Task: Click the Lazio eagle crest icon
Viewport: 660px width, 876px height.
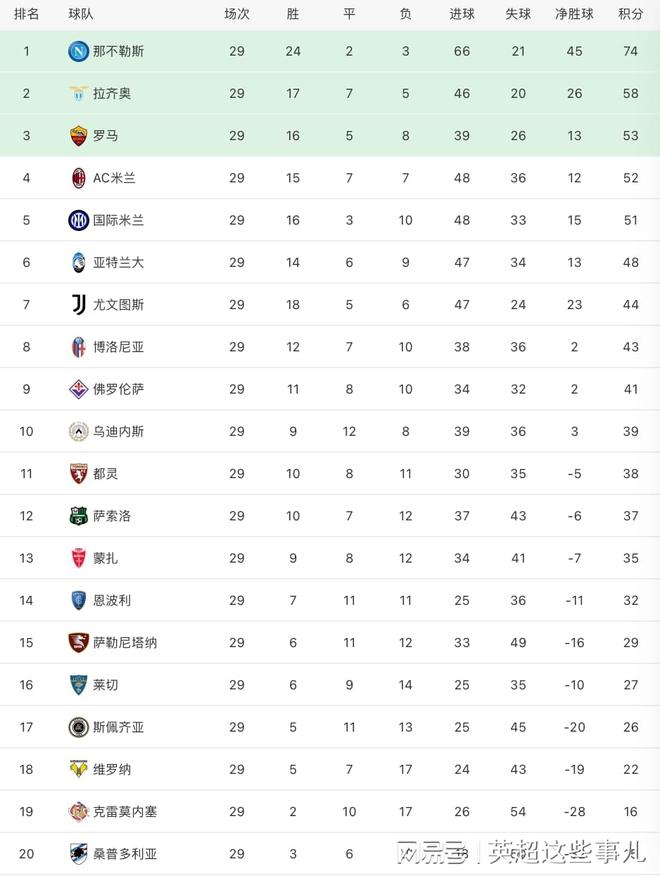Action: pyautogui.click(x=78, y=93)
